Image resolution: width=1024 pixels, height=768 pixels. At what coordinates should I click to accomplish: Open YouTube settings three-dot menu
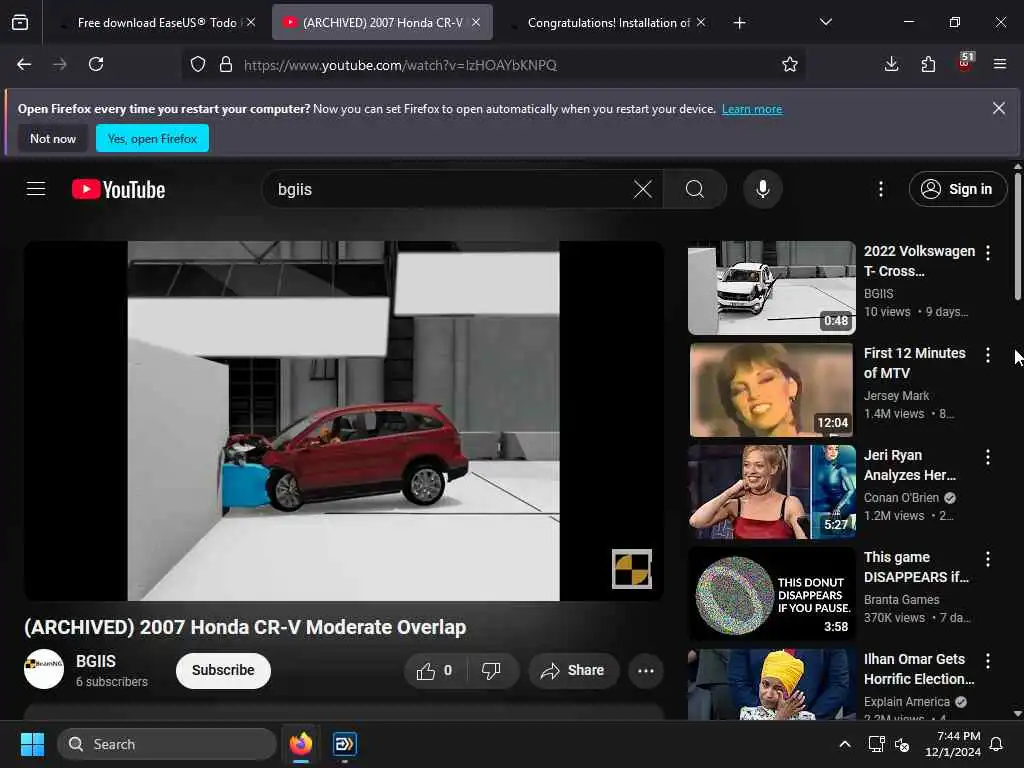(880, 189)
